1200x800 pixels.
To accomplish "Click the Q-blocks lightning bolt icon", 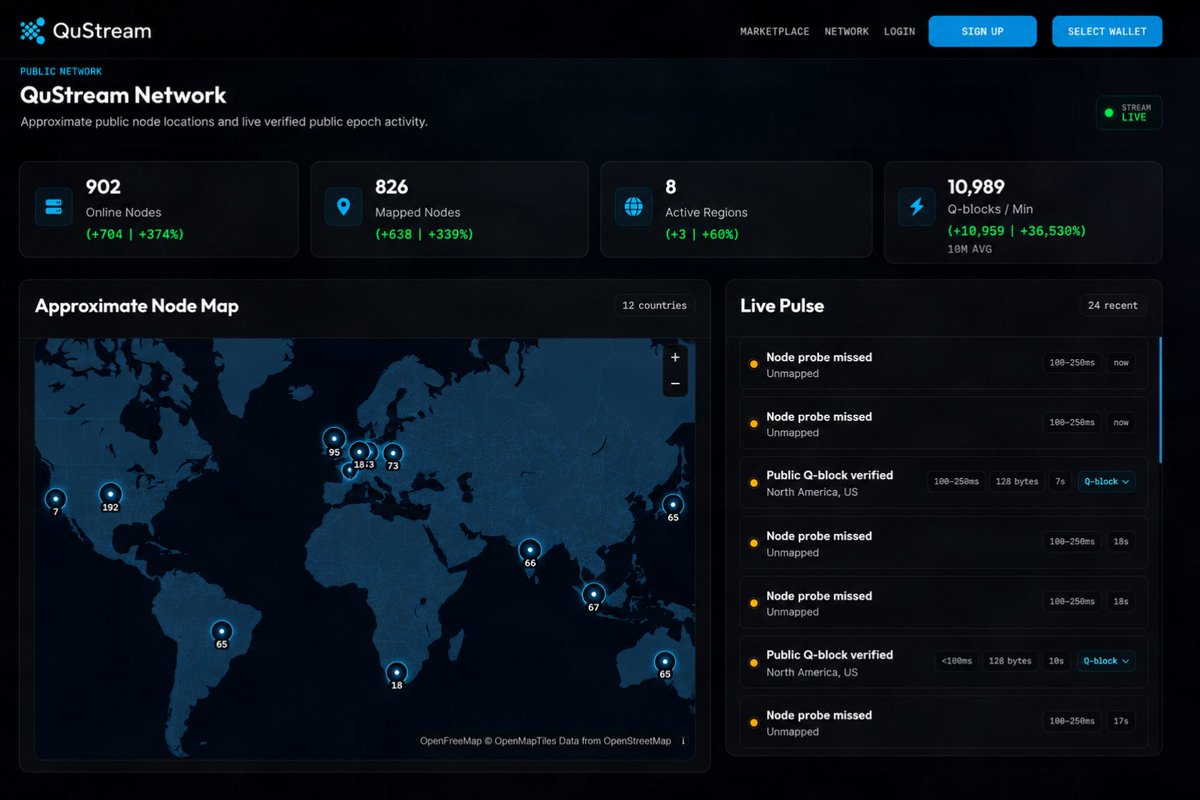I will 917,207.
